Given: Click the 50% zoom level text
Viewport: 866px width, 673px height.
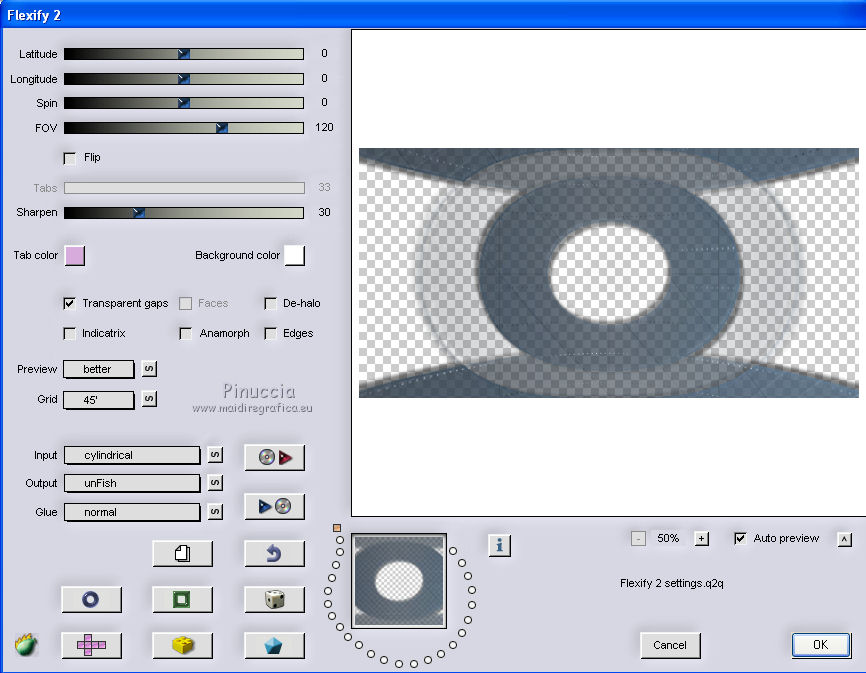Looking at the screenshot, I should coord(668,538).
